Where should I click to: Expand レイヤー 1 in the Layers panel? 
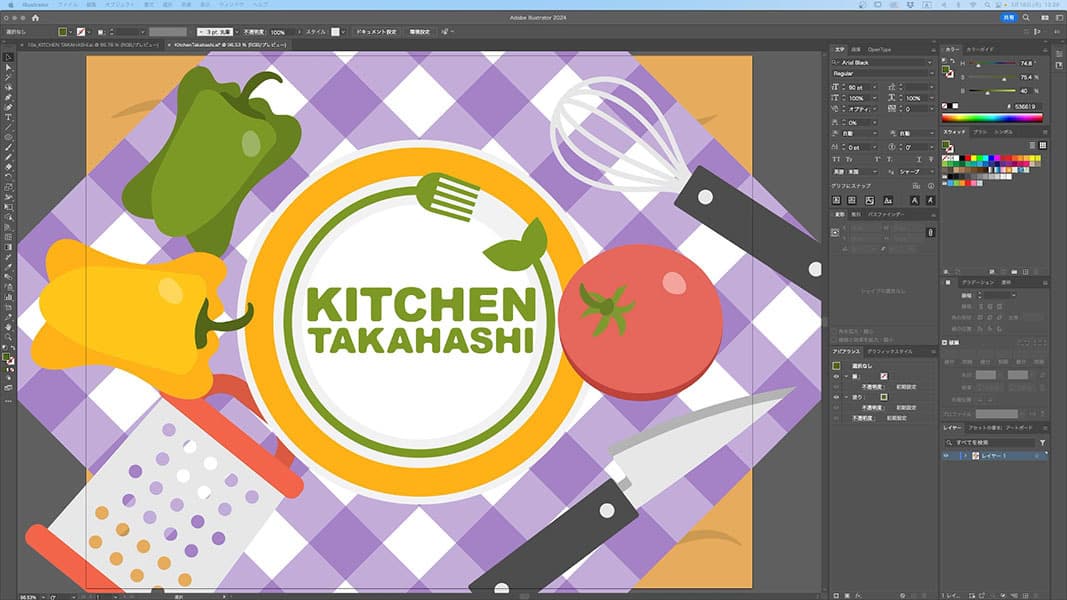tap(963, 455)
